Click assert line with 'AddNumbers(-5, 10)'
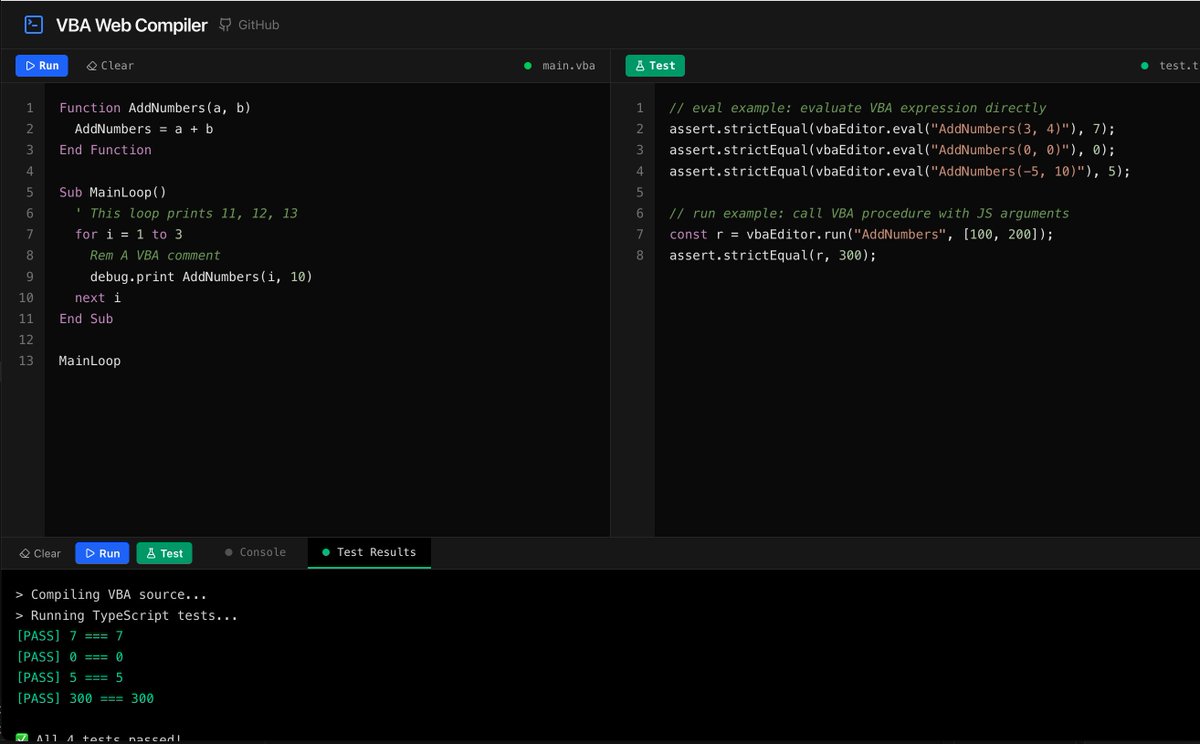The width and height of the screenshot is (1200, 744). (x=899, y=171)
